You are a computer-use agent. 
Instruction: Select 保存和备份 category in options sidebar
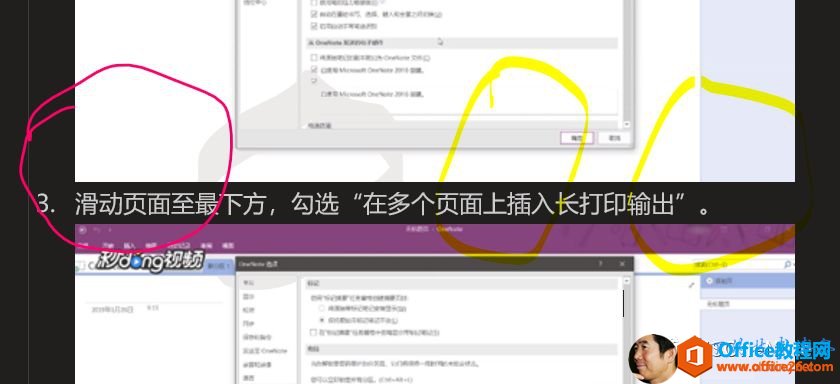coord(257,337)
